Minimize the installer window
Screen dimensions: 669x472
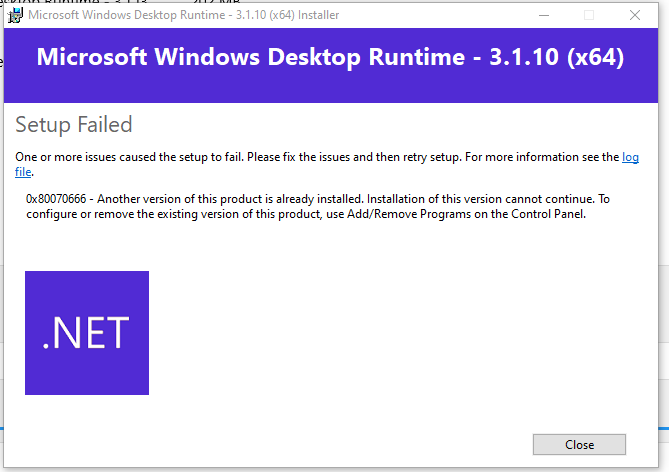tap(543, 15)
